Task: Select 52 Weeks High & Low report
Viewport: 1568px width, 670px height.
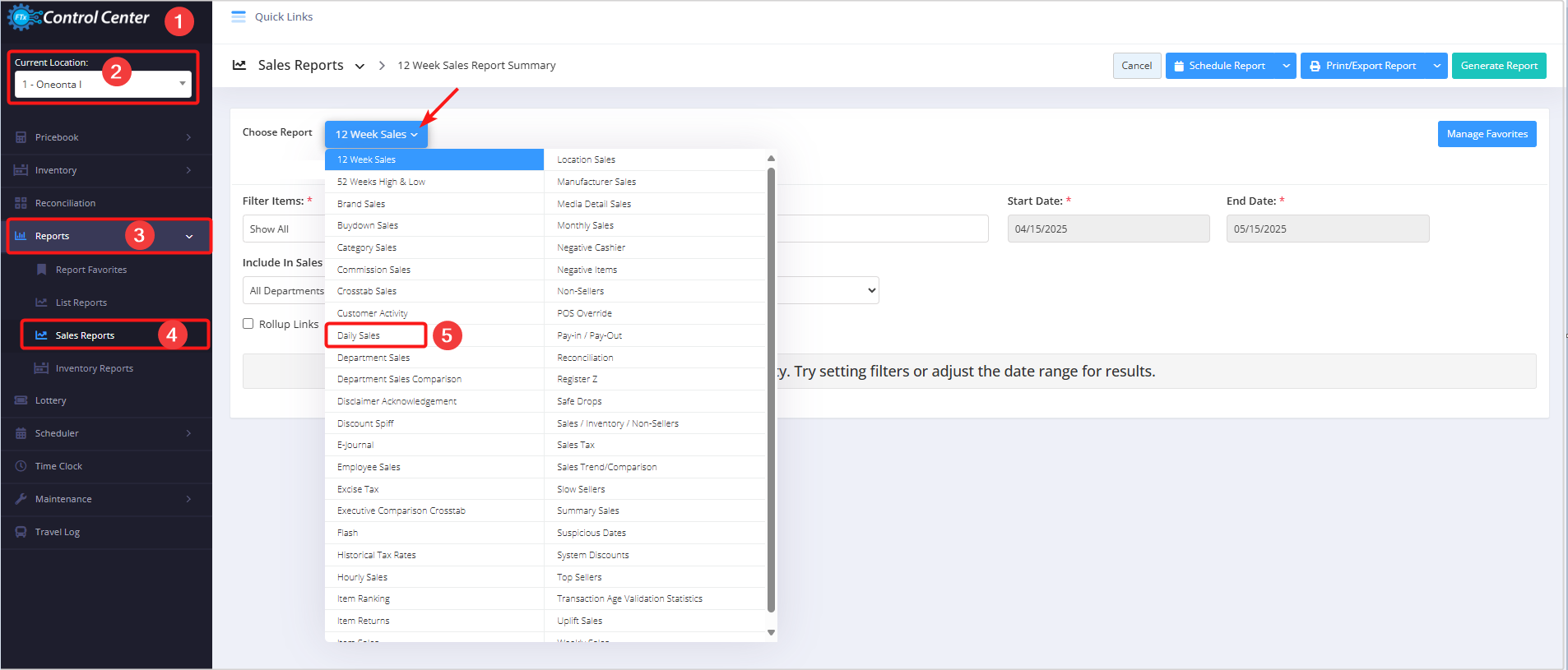Action: [434, 182]
